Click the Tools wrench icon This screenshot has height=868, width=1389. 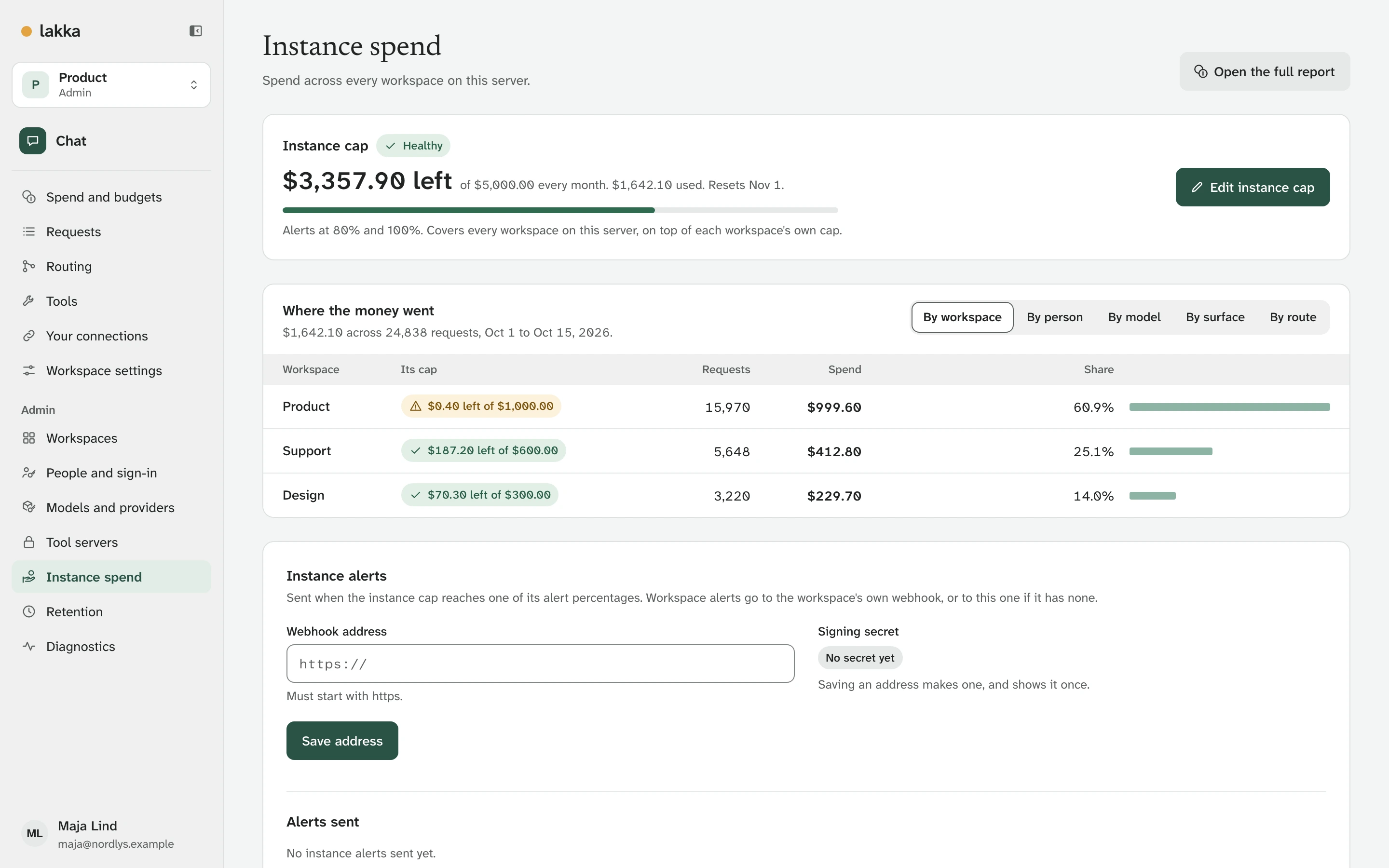click(x=29, y=301)
